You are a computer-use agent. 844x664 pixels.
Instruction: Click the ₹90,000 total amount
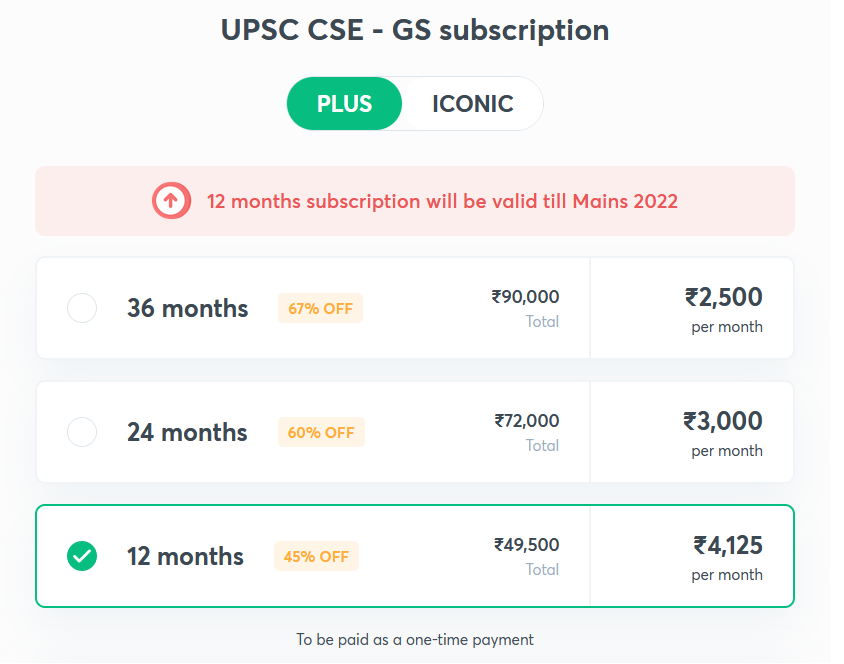[x=525, y=297]
